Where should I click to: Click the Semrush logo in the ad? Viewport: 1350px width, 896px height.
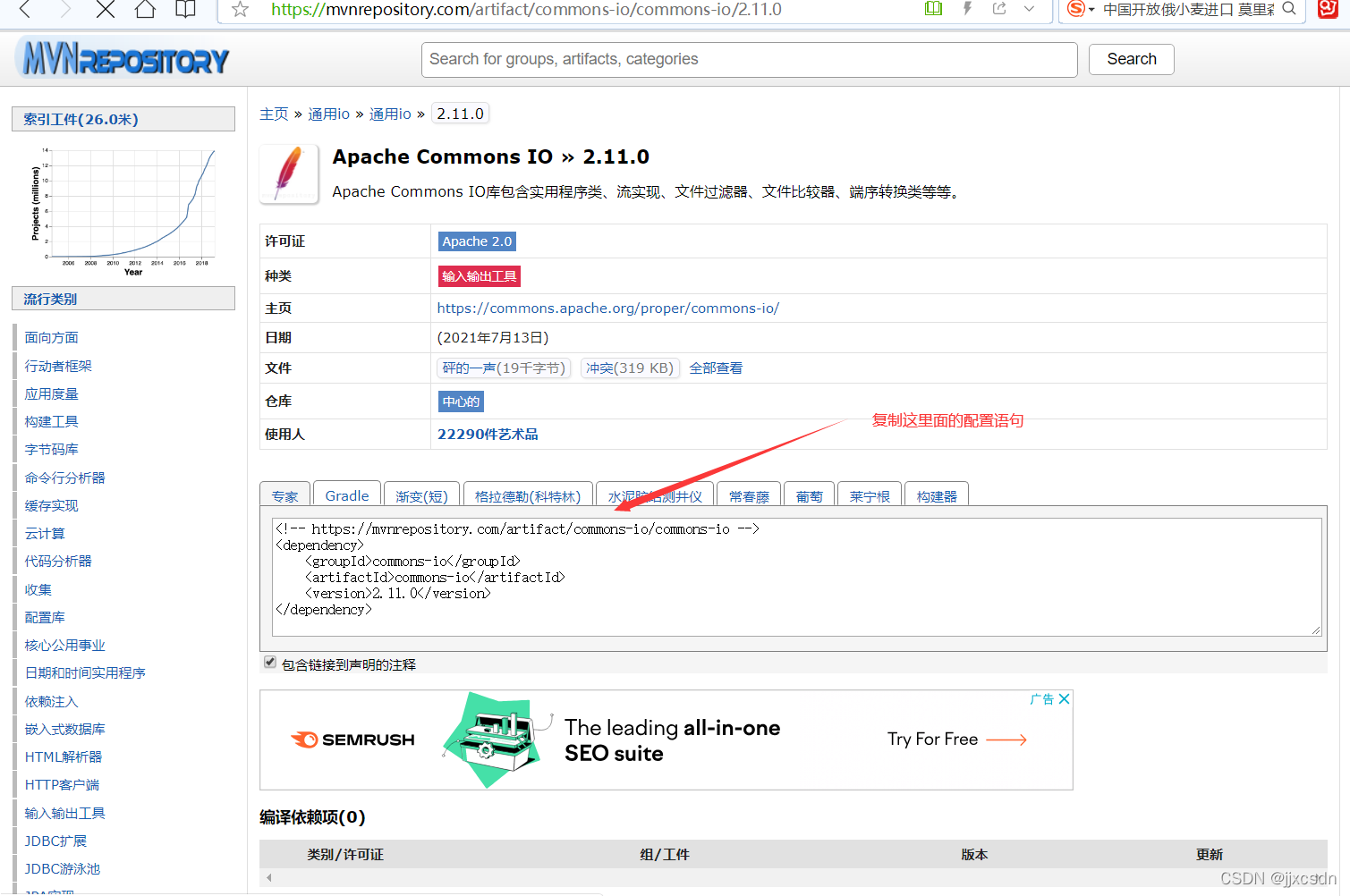(353, 740)
